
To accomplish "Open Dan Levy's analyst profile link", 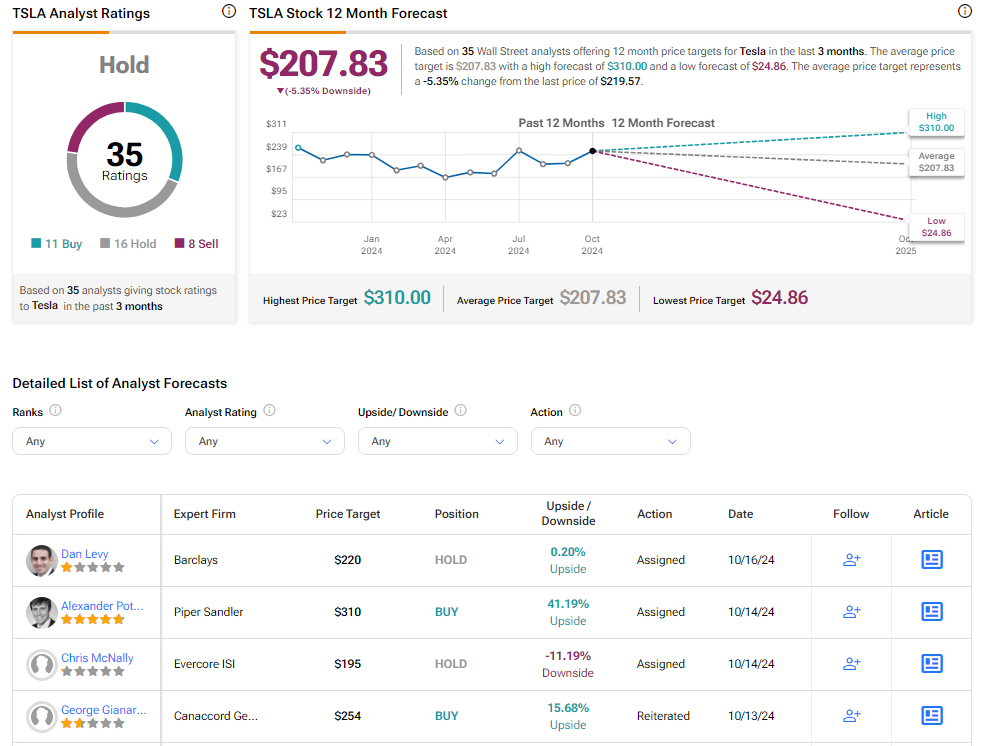I will tap(85, 554).
